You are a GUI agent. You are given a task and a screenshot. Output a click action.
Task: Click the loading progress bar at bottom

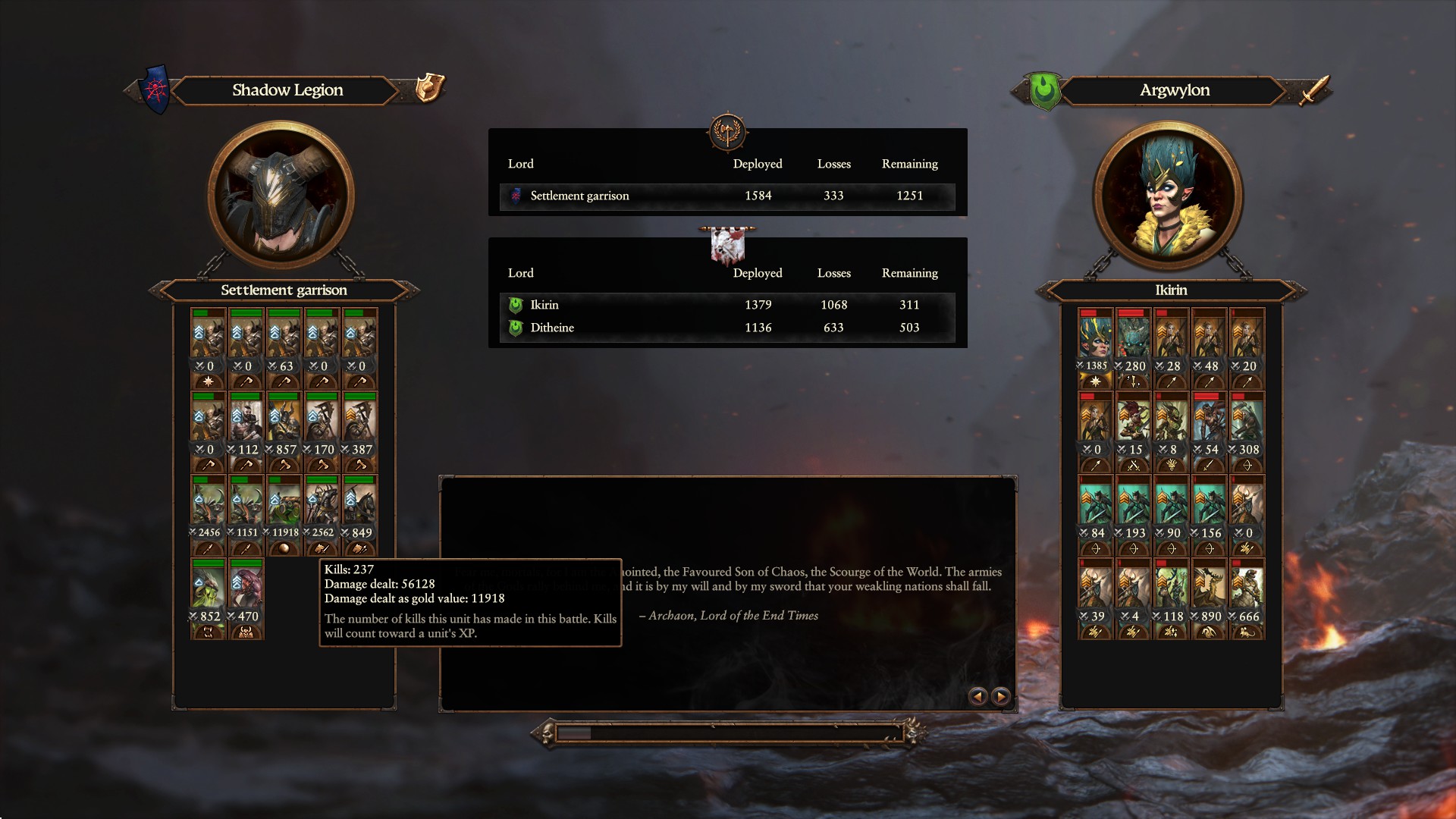727,733
